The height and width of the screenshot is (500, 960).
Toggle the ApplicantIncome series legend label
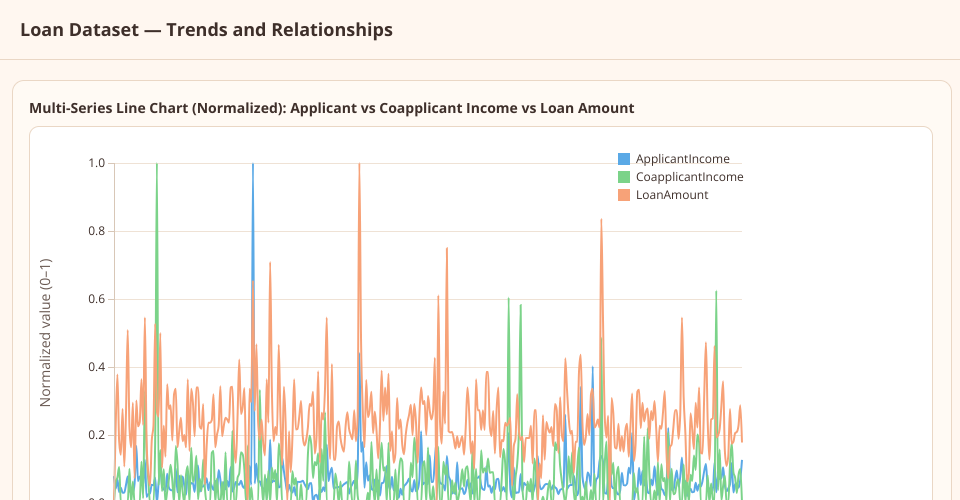682,159
